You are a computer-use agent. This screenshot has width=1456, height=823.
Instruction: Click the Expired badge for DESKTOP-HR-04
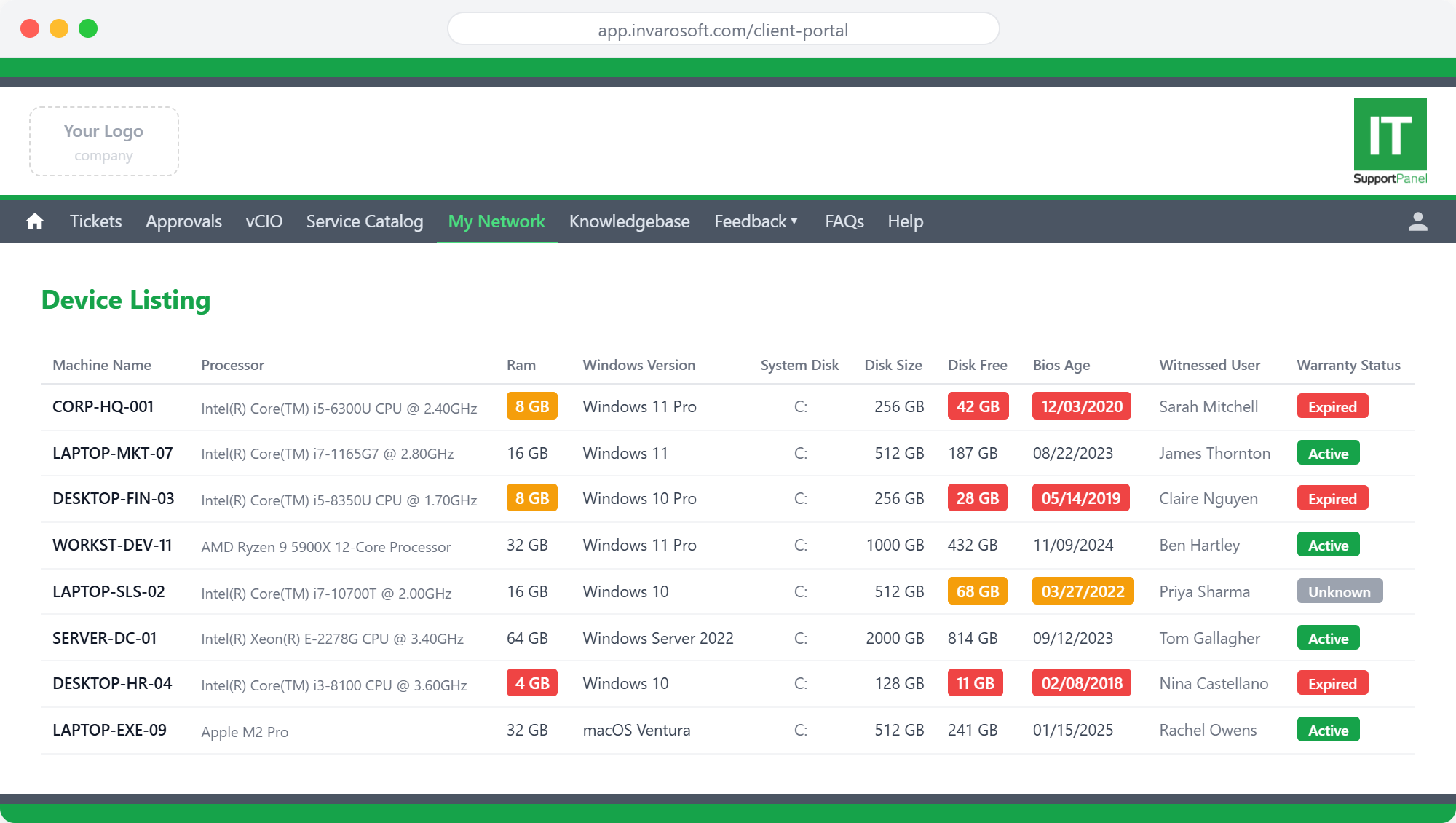[x=1332, y=683]
